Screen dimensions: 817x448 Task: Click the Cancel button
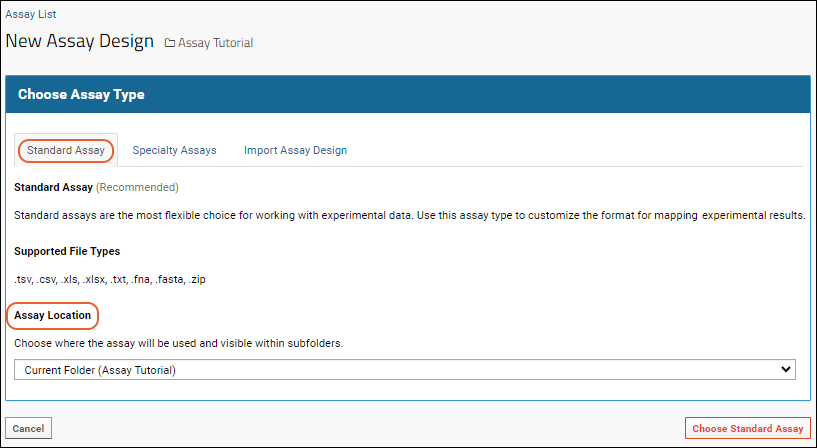click(28, 428)
